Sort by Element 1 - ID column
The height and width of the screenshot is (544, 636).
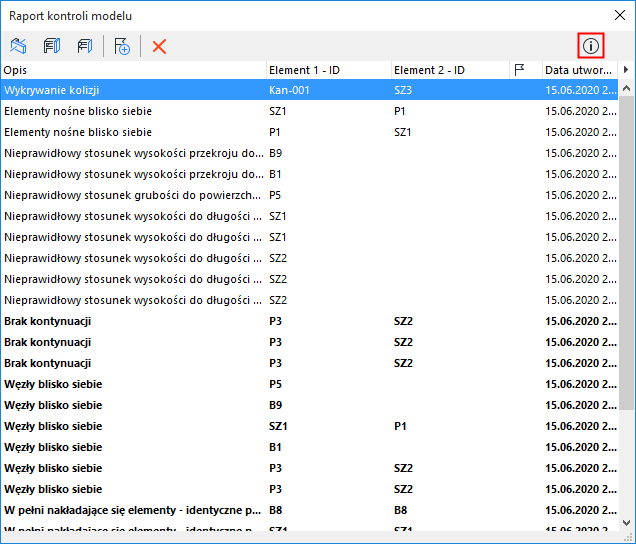329,70
